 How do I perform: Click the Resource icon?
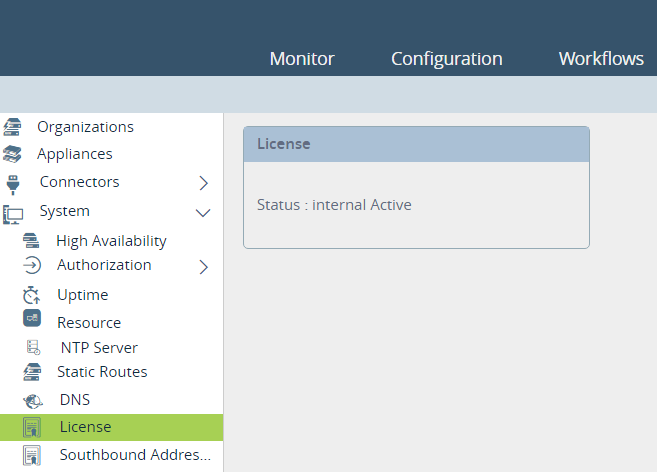32,318
